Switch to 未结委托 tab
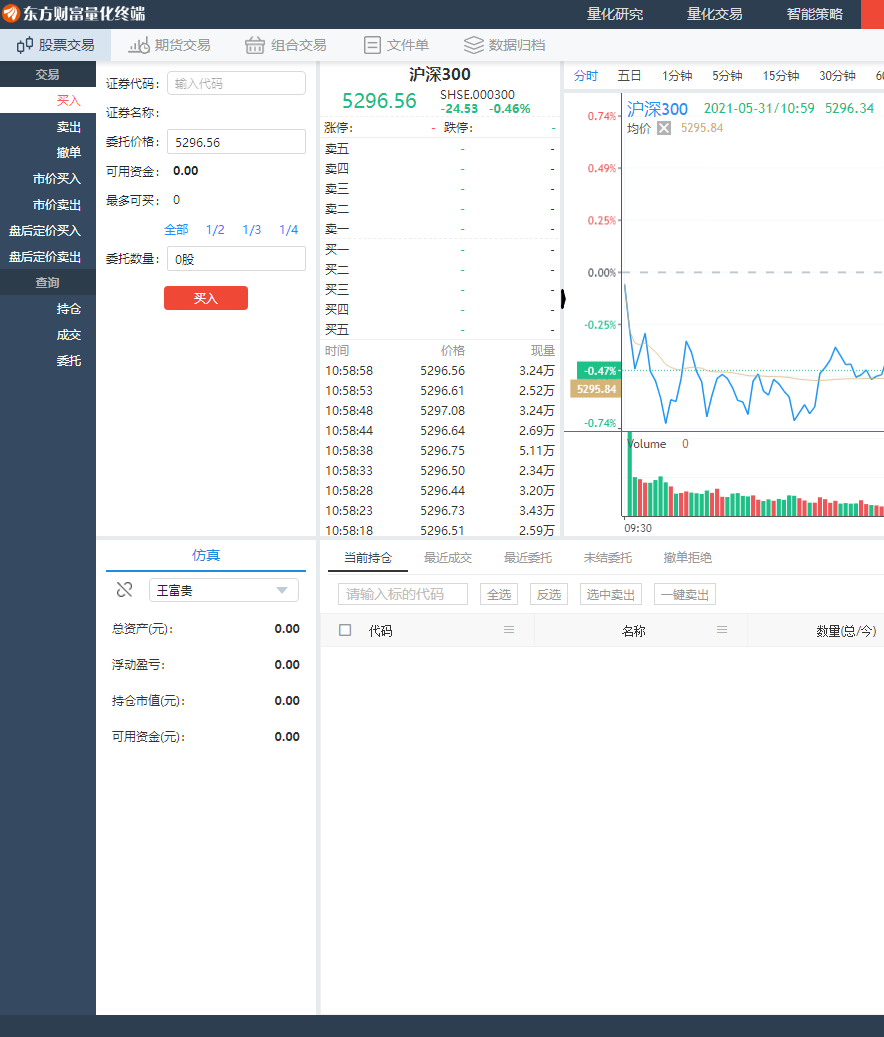Viewport: 884px width, 1037px height. coord(608,558)
